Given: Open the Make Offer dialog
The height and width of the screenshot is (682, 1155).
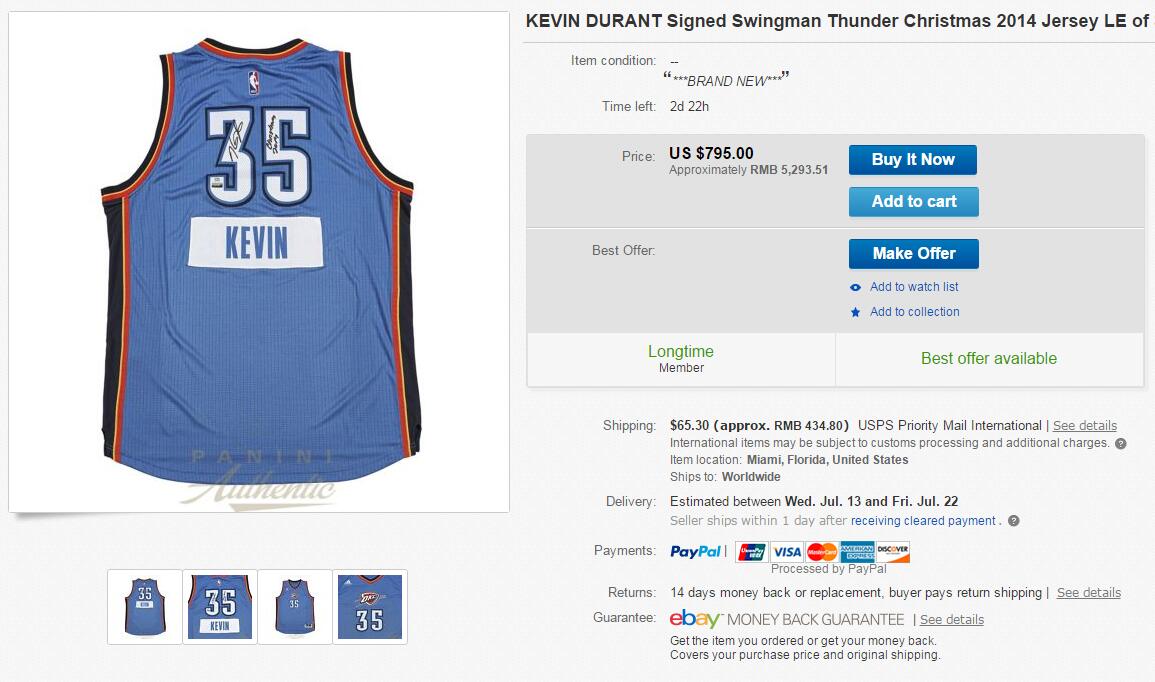Looking at the screenshot, I should pos(913,254).
